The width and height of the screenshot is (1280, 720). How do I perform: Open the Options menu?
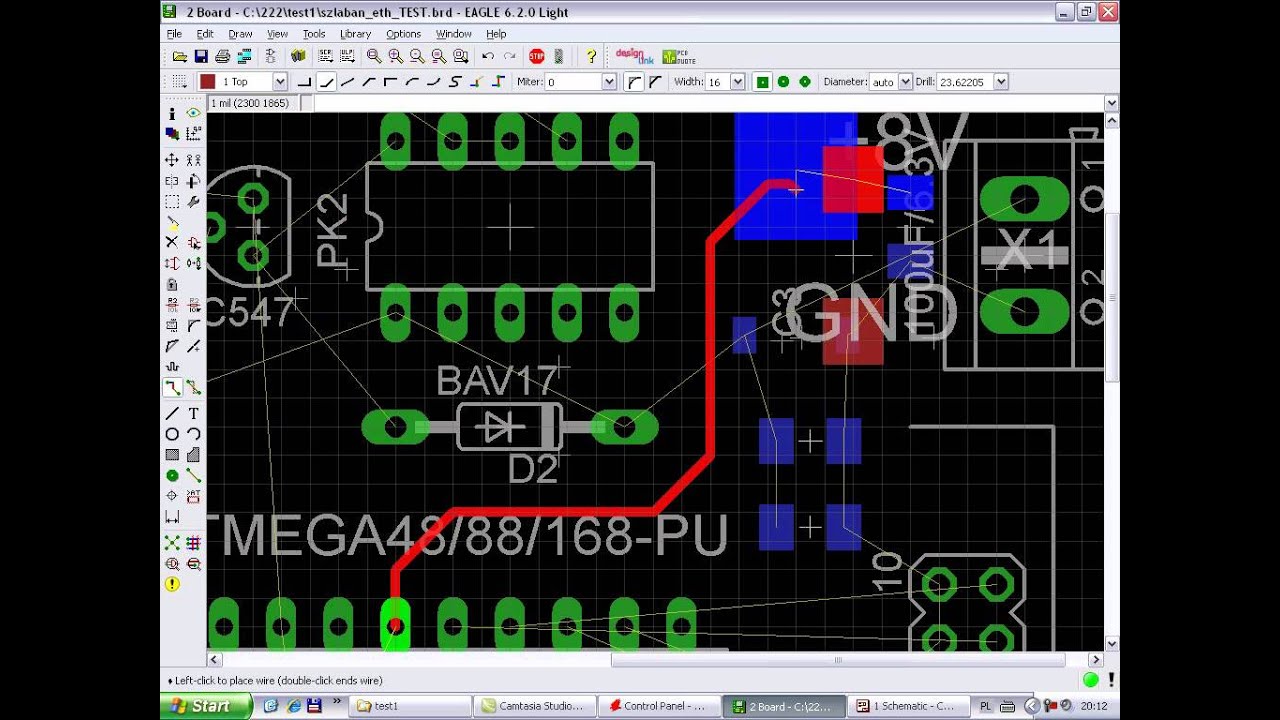(x=403, y=34)
